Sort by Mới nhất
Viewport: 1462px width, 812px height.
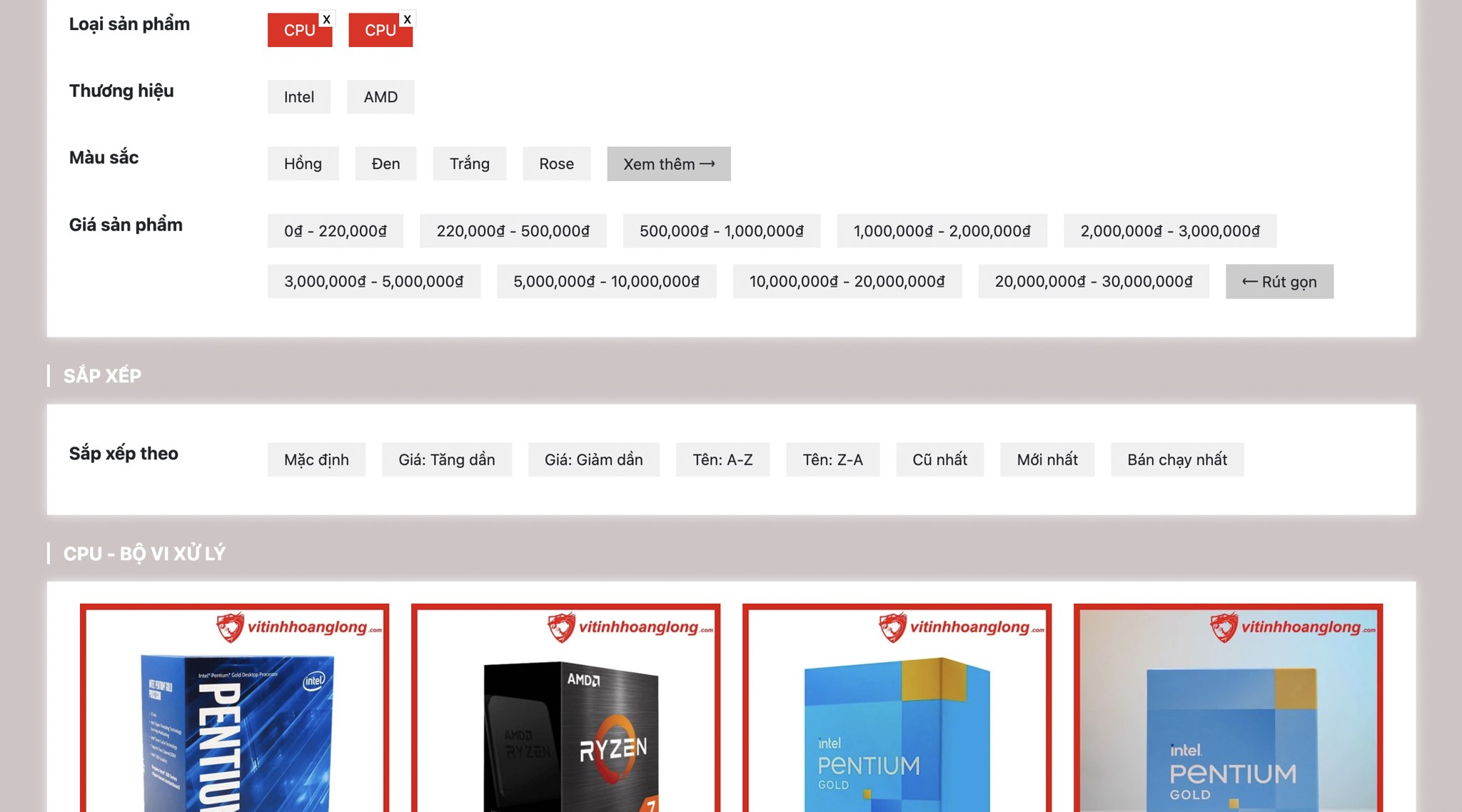coord(1047,460)
